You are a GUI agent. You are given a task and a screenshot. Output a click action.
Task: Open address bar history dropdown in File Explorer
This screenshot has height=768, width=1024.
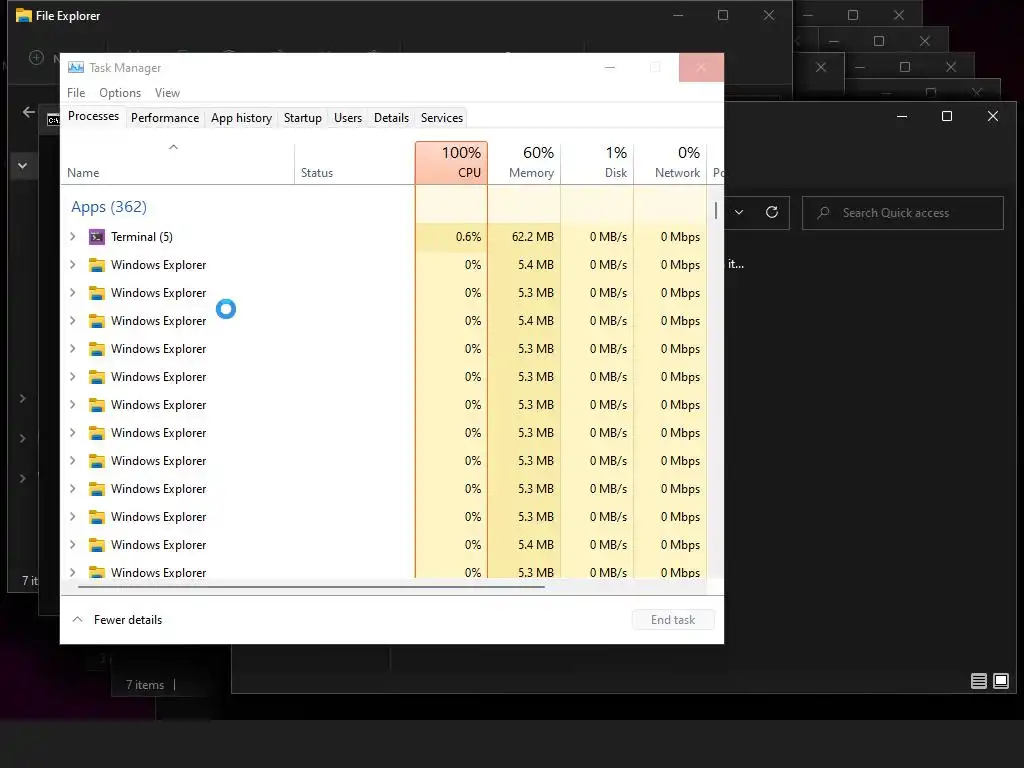coord(739,212)
